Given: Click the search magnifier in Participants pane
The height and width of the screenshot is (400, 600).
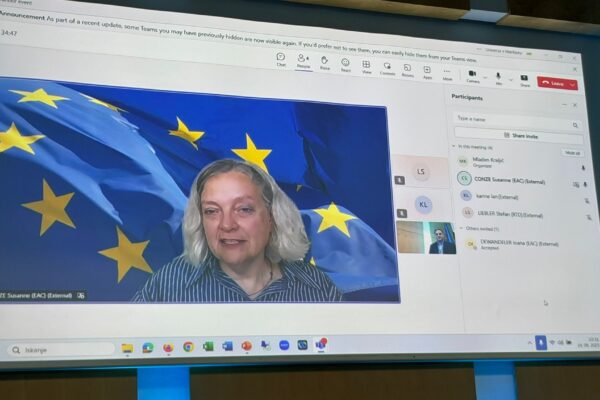Looking at the screenshot, I should (x=575, y=125).
